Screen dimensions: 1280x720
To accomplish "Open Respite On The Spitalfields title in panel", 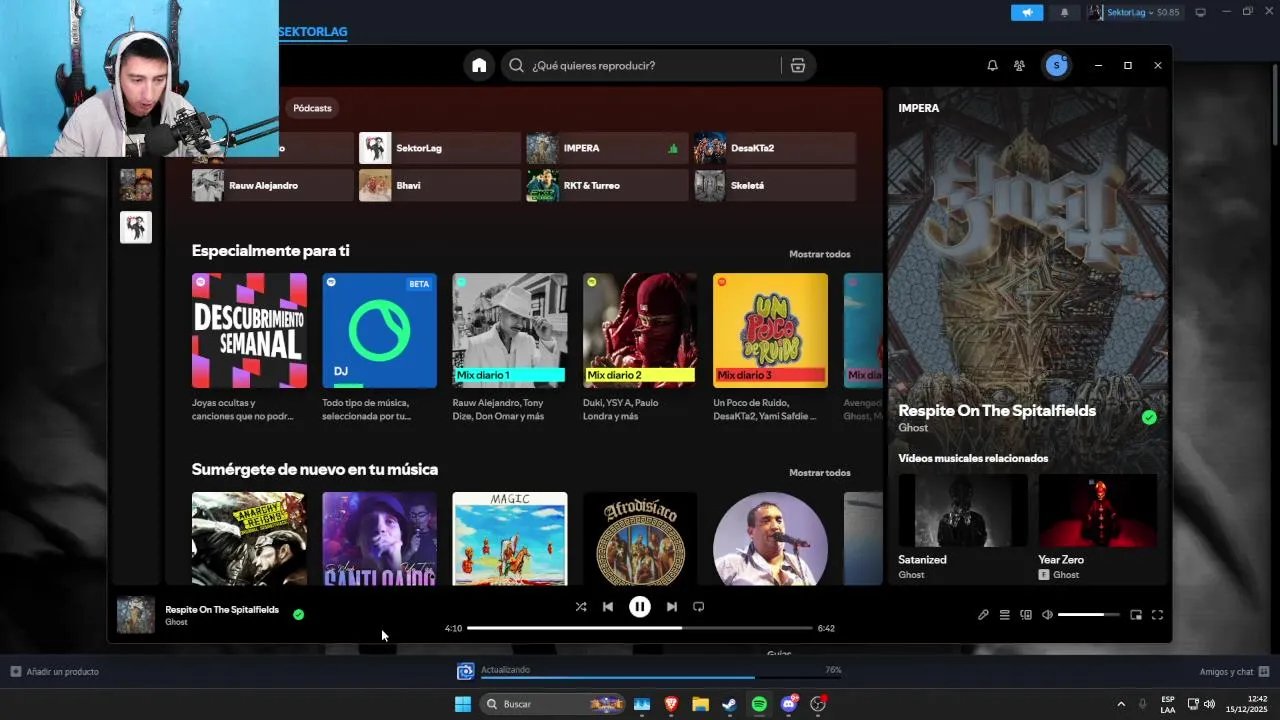I will (x=997, y=410).
